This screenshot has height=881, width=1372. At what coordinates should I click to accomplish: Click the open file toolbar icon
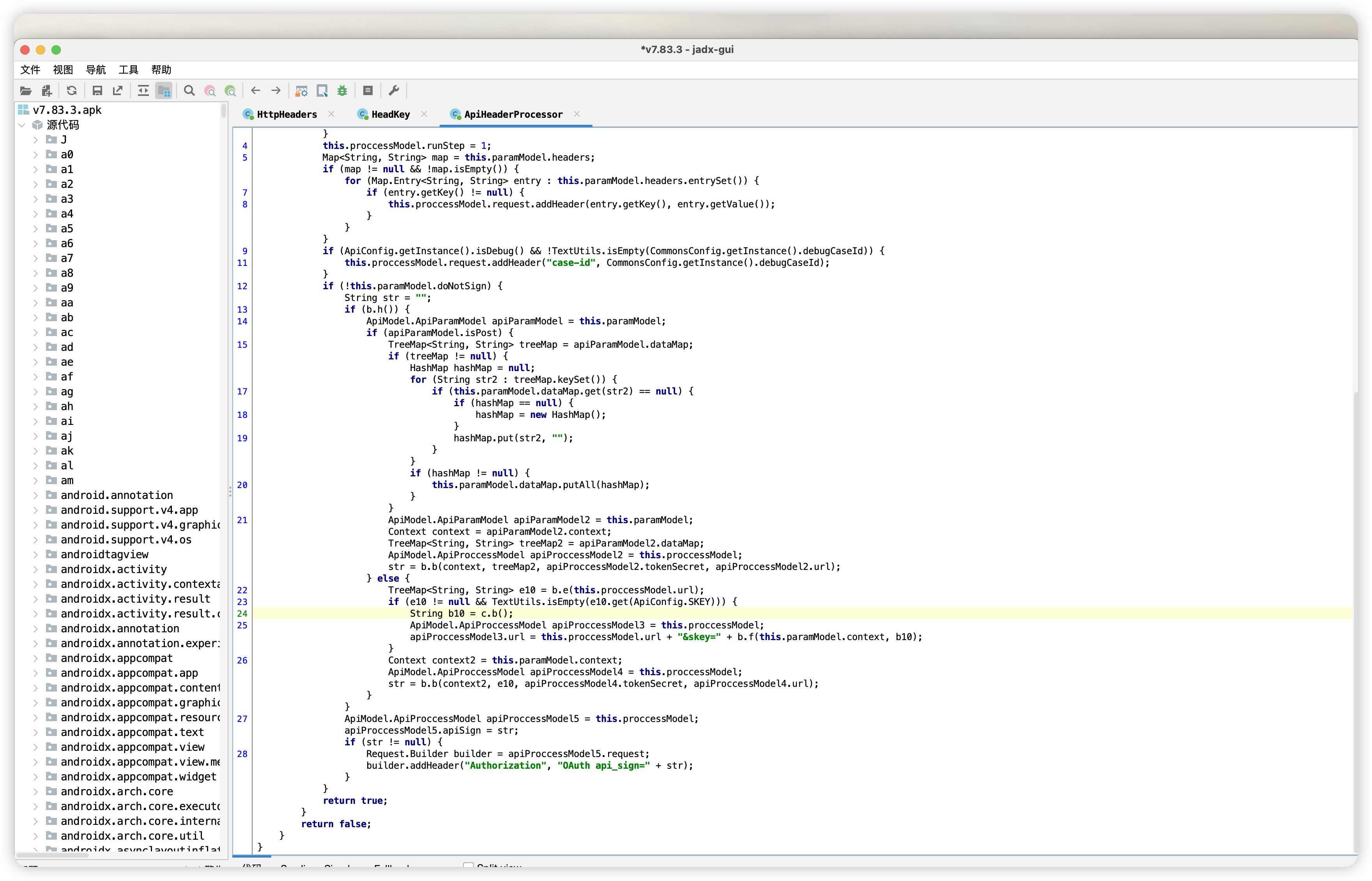(x=26, y=90)
